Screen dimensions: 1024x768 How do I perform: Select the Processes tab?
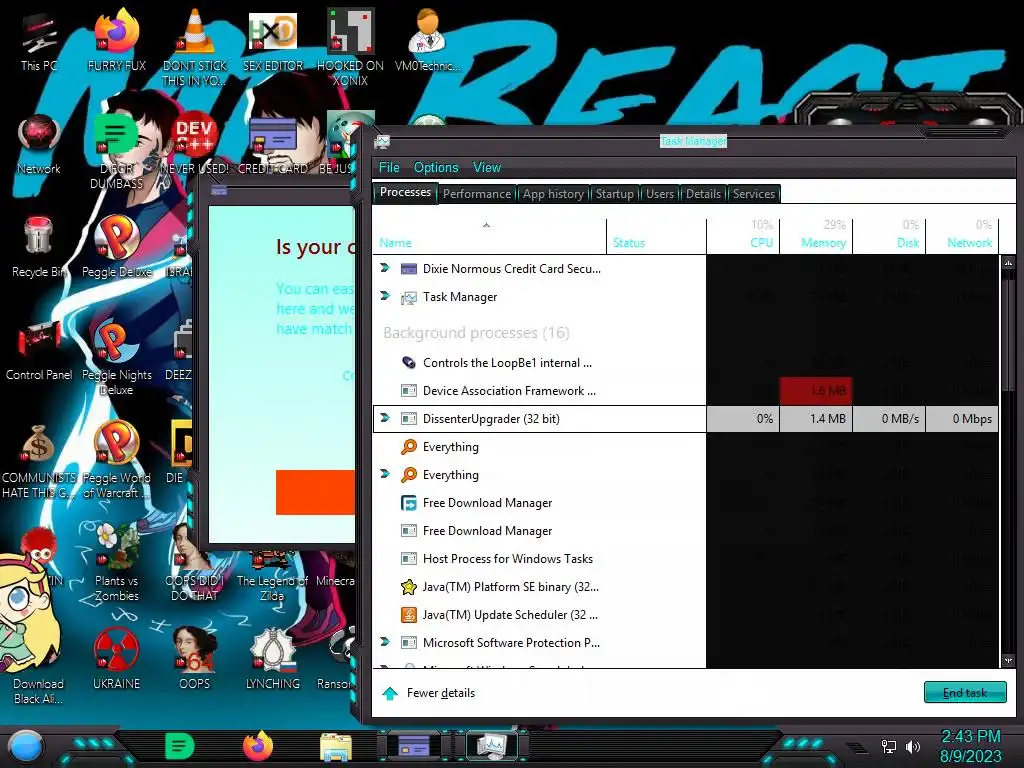pyautogui.click(x=406, y=193)
